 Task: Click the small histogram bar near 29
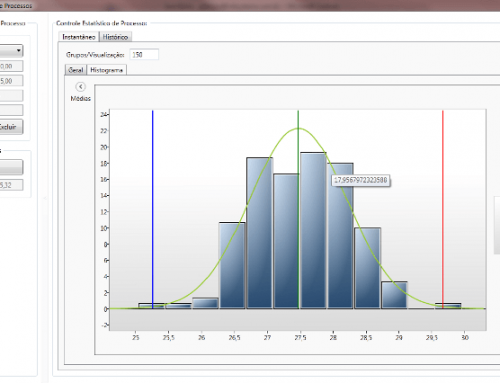[x=394, y=295]
